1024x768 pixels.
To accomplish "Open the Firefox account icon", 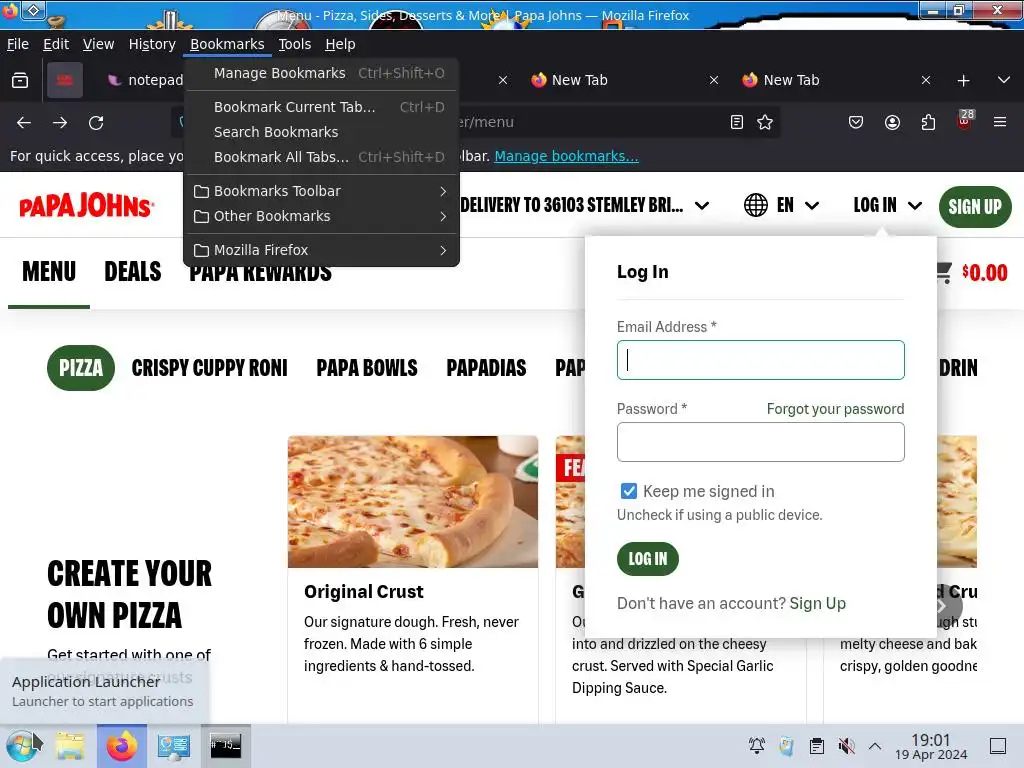I will click(892, 122).
